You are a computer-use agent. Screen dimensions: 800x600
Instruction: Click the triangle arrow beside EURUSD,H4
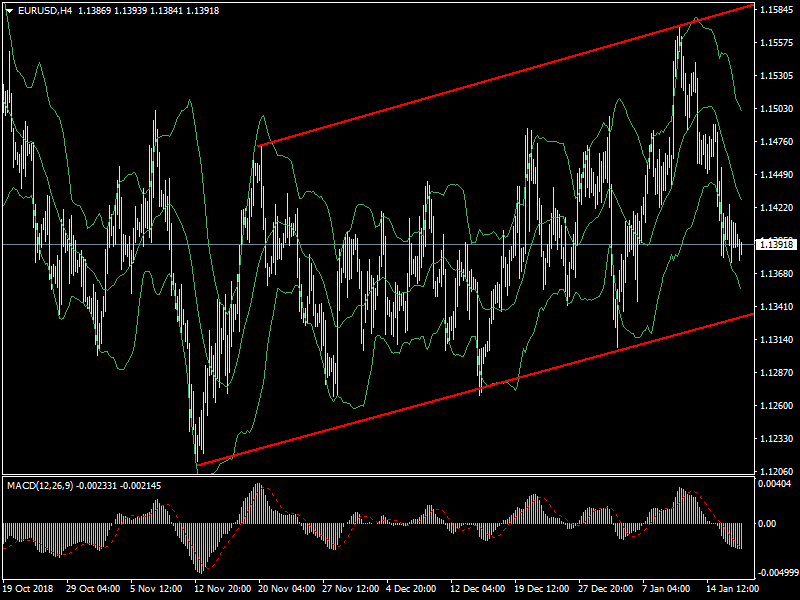(9, 10)
